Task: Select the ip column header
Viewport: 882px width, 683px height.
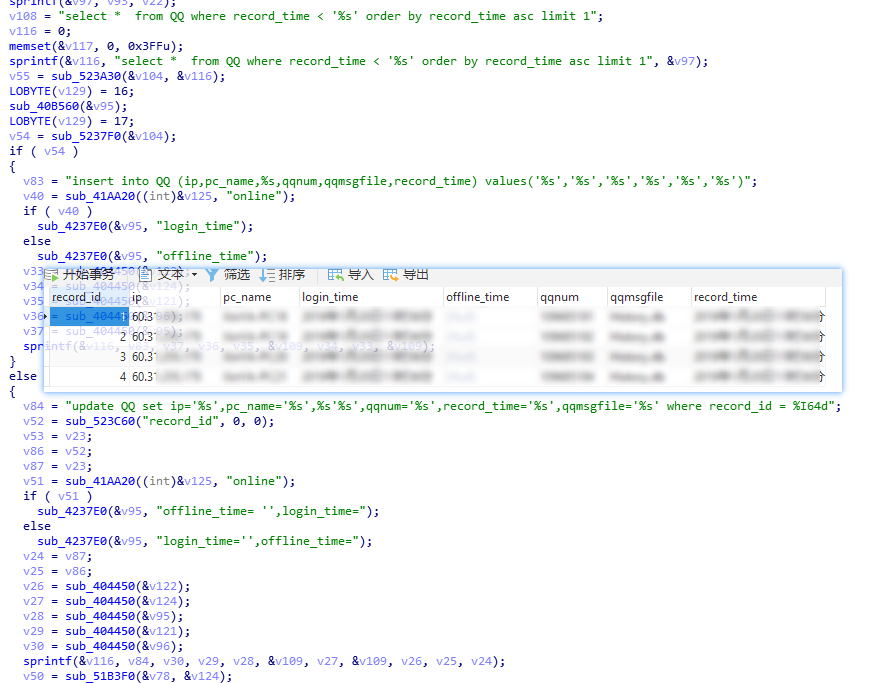Action: [137, 297]
